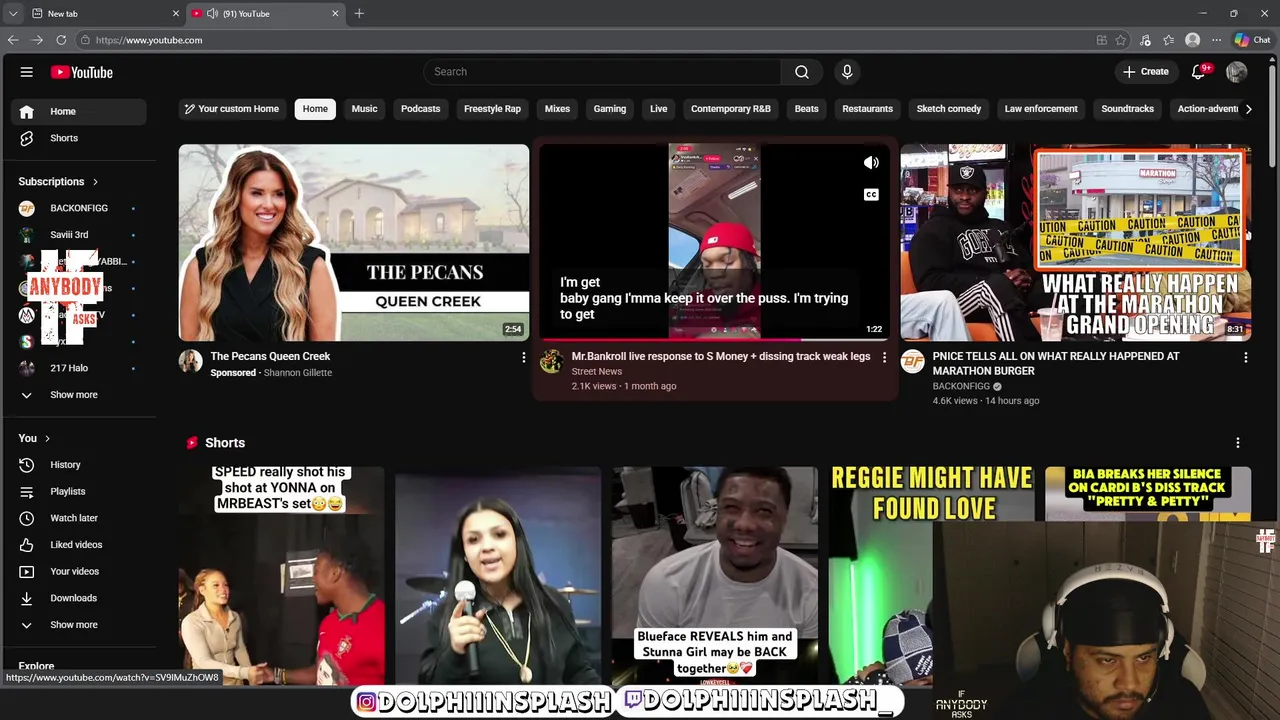Select the Contemporary R&B chip
The image size is (1280, 720).
point(730,109)
